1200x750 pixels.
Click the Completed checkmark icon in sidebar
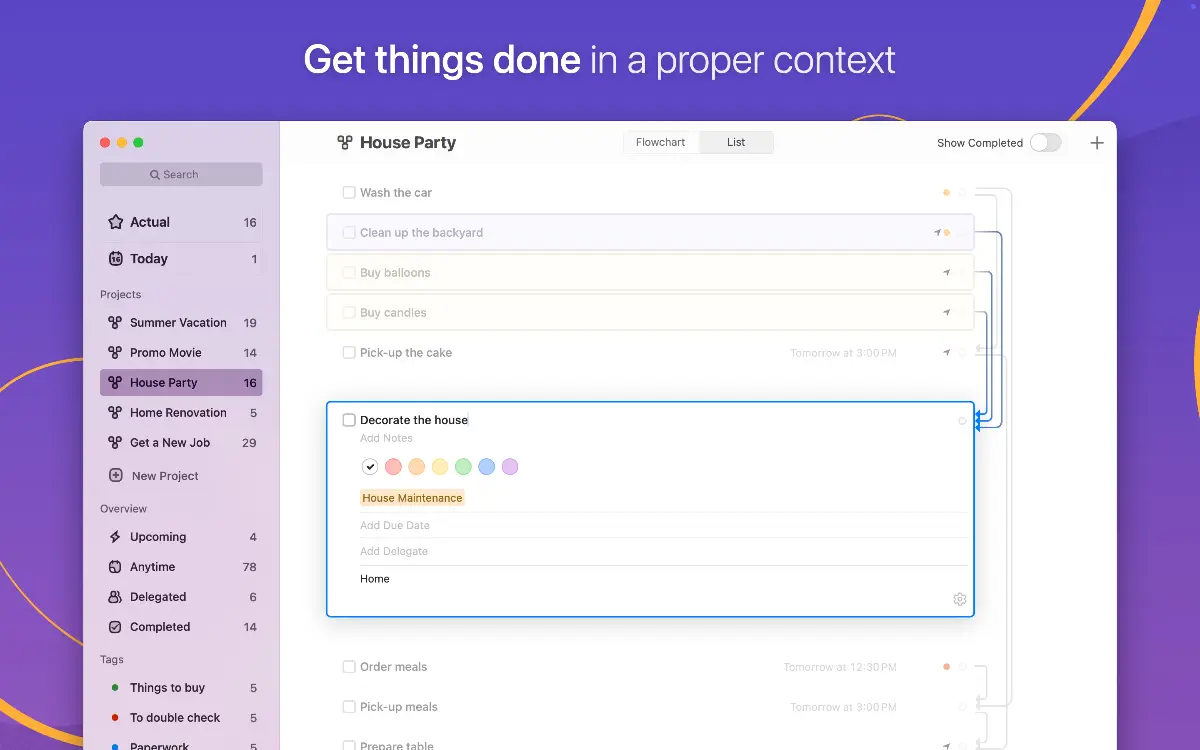click(x=115, y=627)
